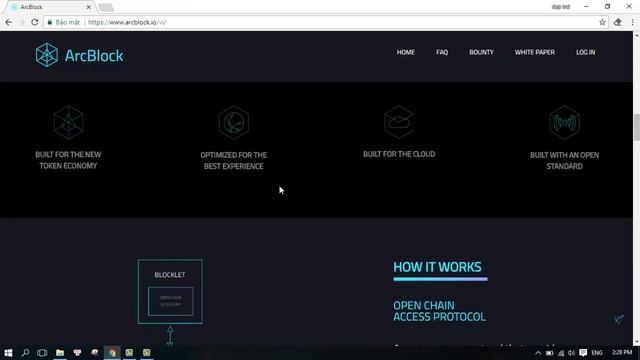Open the HOME navigation item
Image resolution: width=640 pixels, height=360 pixels.
tap(405, 52)
